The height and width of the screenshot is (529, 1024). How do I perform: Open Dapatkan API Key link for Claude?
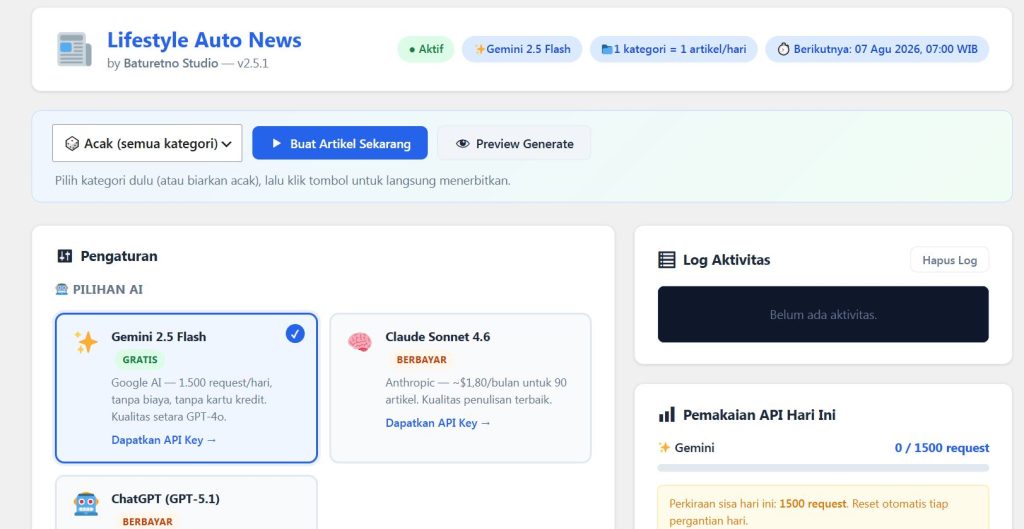point(438,423)
